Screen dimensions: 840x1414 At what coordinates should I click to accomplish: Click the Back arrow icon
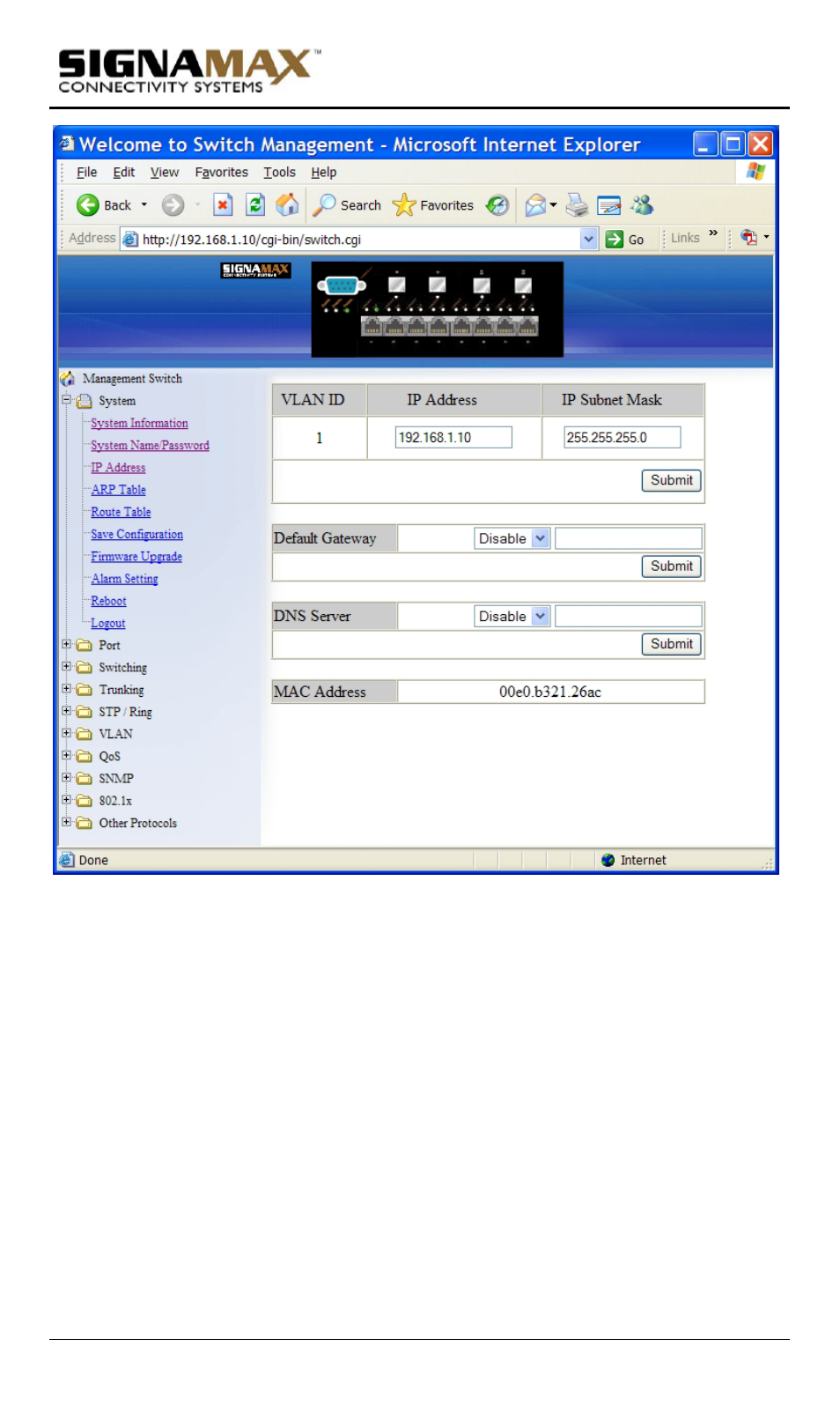pos(87,205)
